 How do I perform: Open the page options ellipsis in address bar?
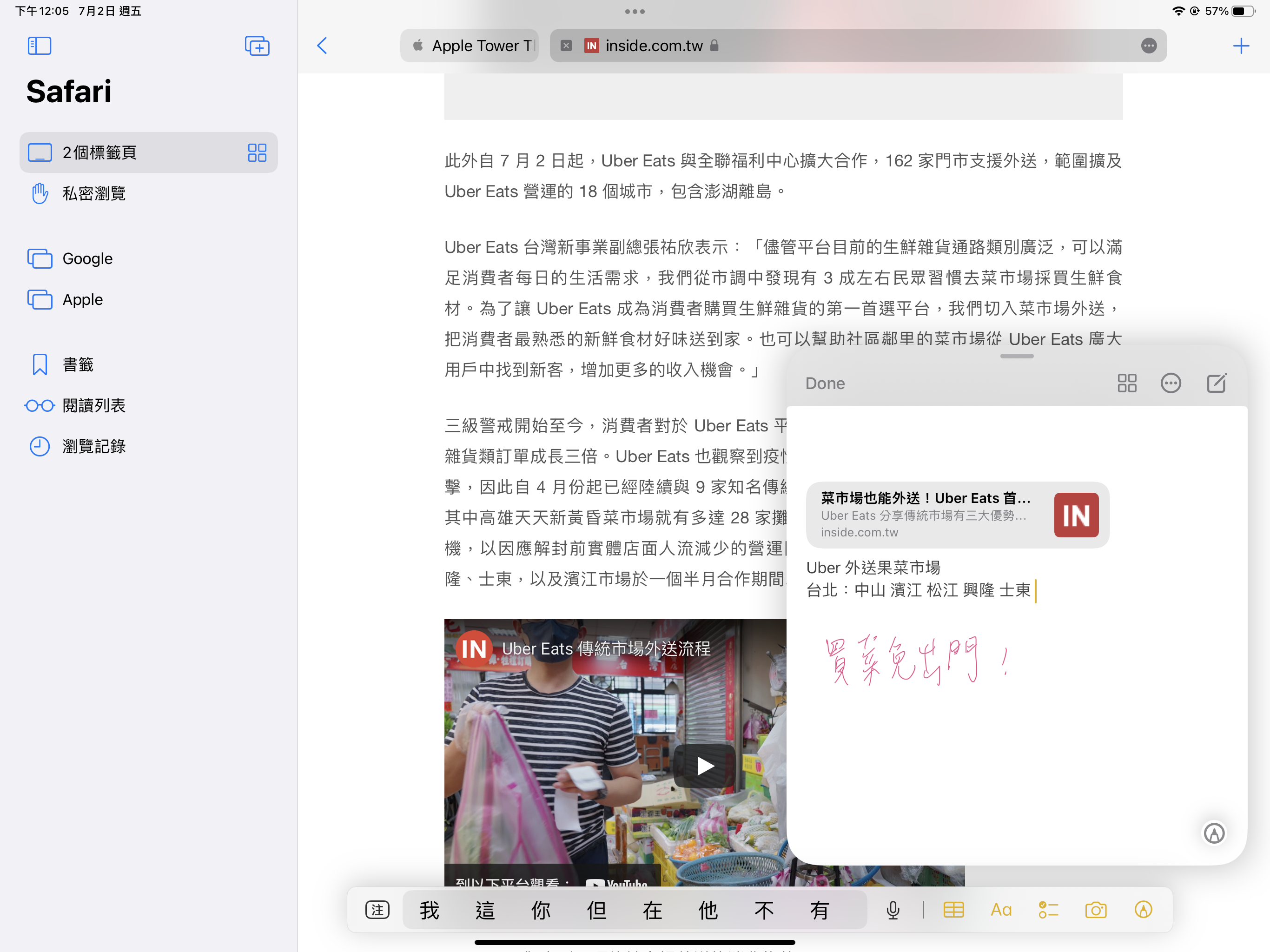[x=1149, y=46]
